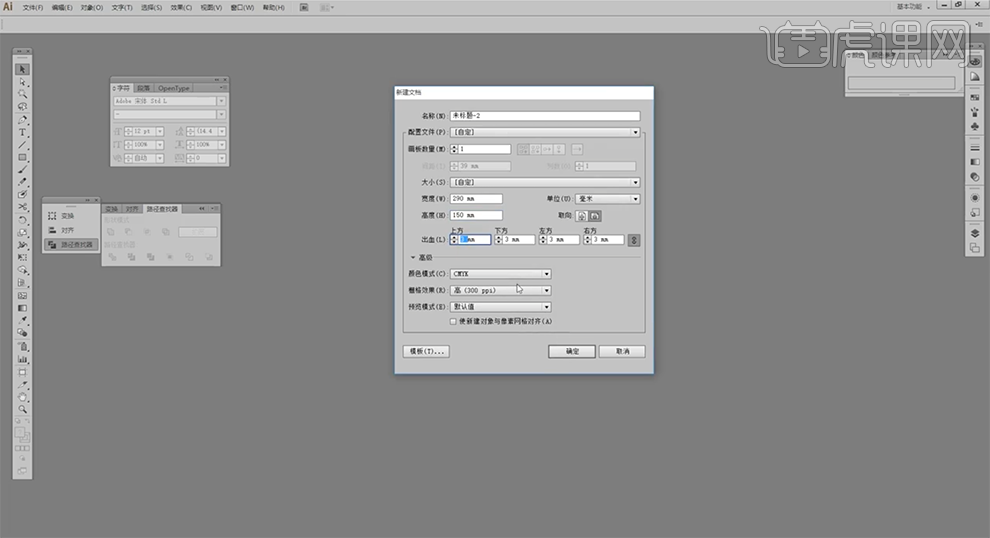Open the 基本功能 workspace switcher
The height and width of the screenshot is (538, 990).
click(x=913, y=6)
